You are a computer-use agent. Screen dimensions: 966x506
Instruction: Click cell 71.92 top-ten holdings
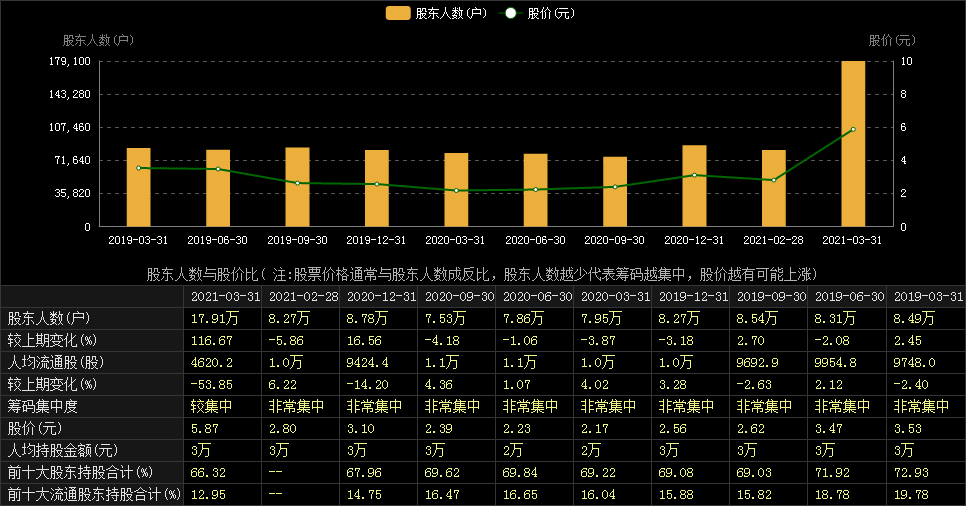tap(832, 473)
